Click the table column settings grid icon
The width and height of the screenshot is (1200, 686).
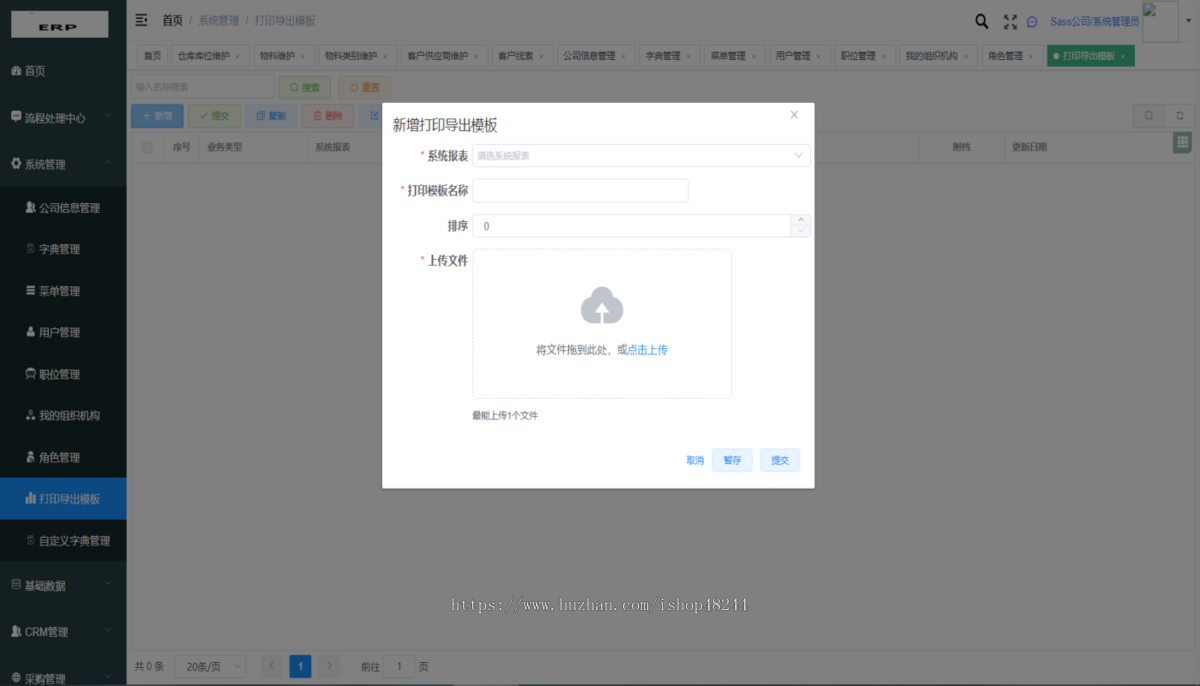click(1183, 143)
